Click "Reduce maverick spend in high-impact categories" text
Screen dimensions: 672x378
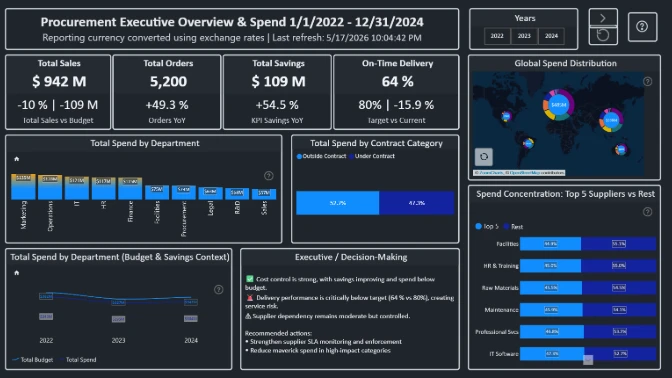(x=320, y=351)
